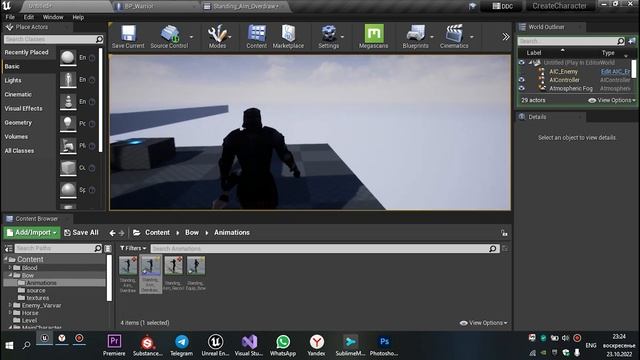
Task: Open the File menu
Action: coord(10,17)
